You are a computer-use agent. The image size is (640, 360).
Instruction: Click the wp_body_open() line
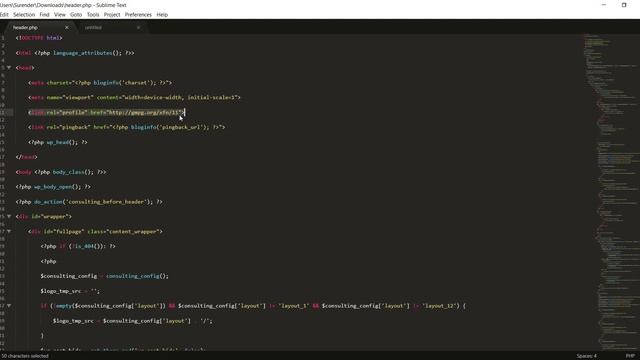(53, 187)
